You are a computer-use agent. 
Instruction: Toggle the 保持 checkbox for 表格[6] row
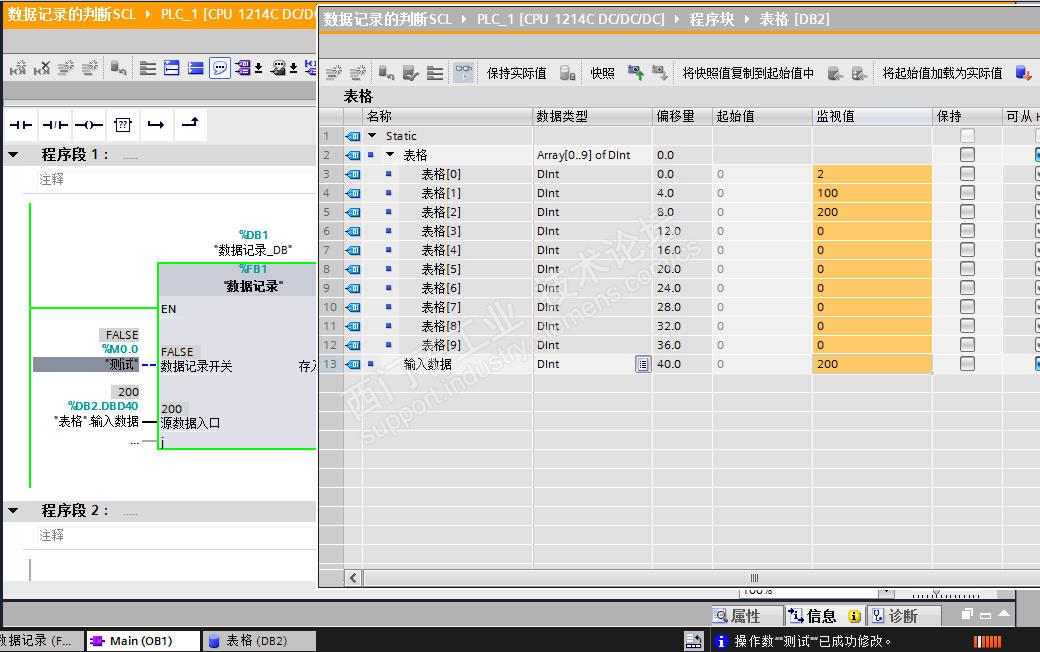tap(968, 288)
